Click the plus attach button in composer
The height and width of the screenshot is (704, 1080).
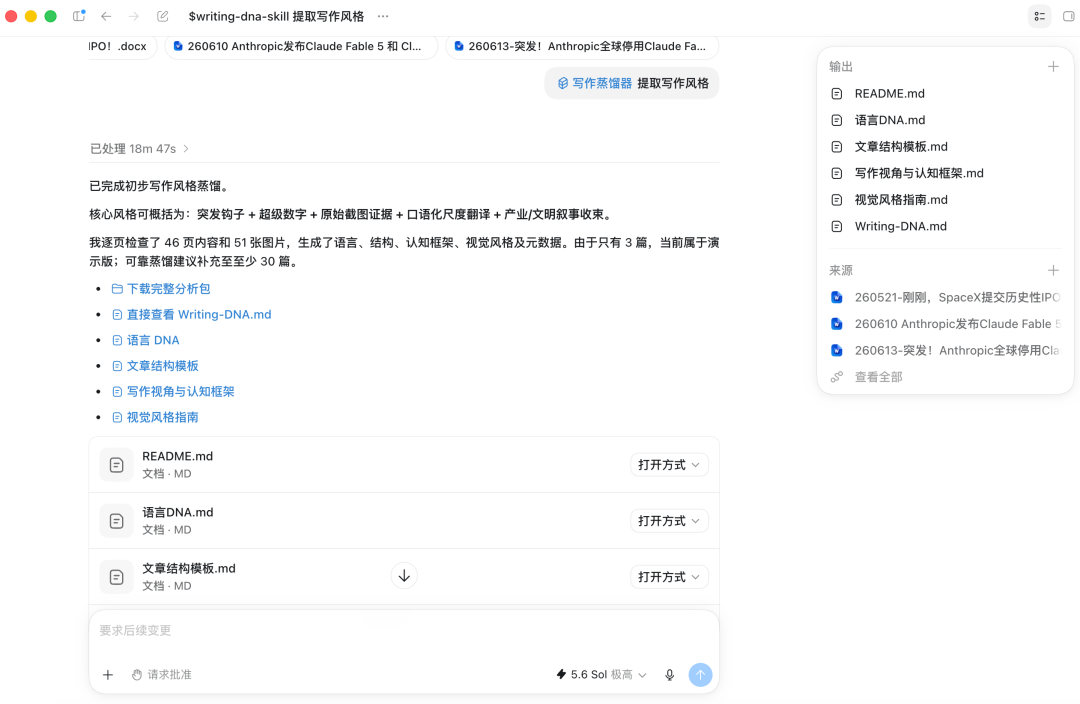point(107,675)
